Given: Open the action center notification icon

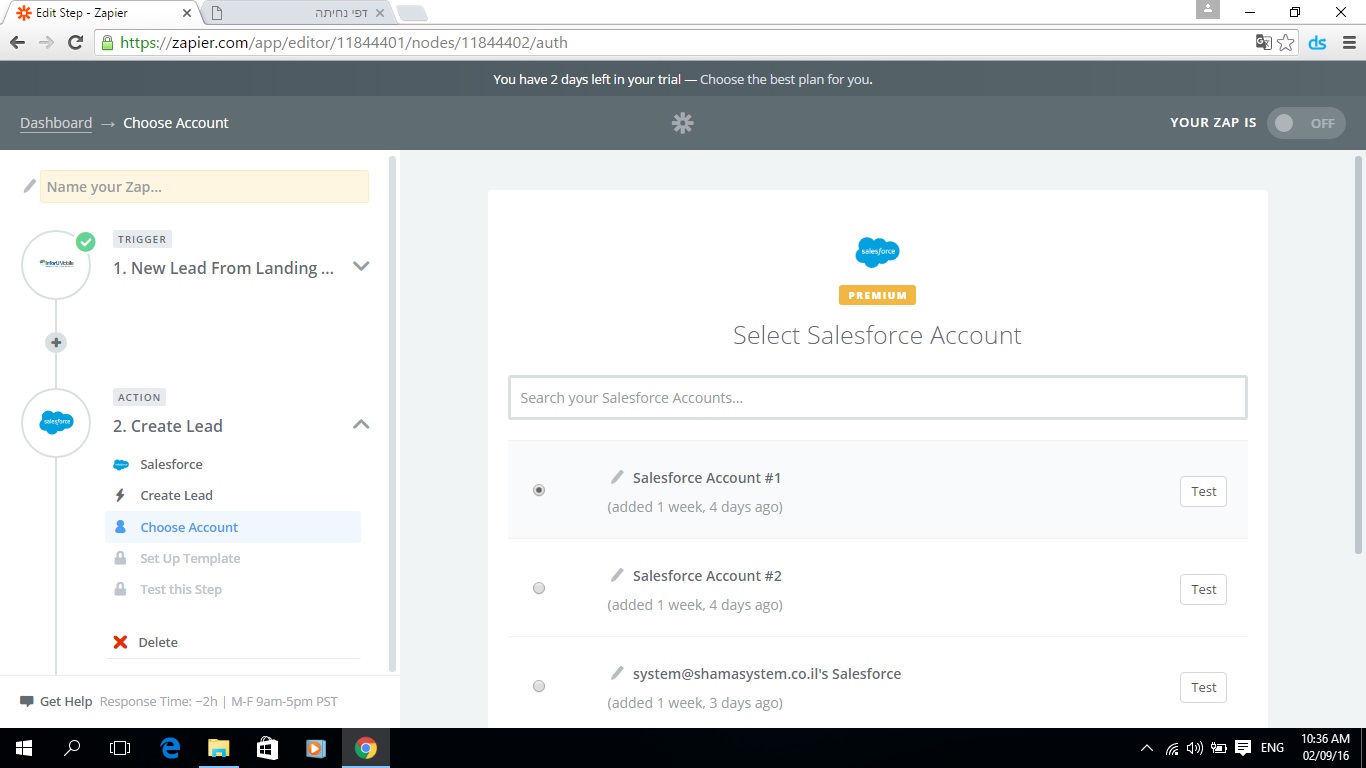Looking at the screenshot, I should click(x=1243, y=748).
